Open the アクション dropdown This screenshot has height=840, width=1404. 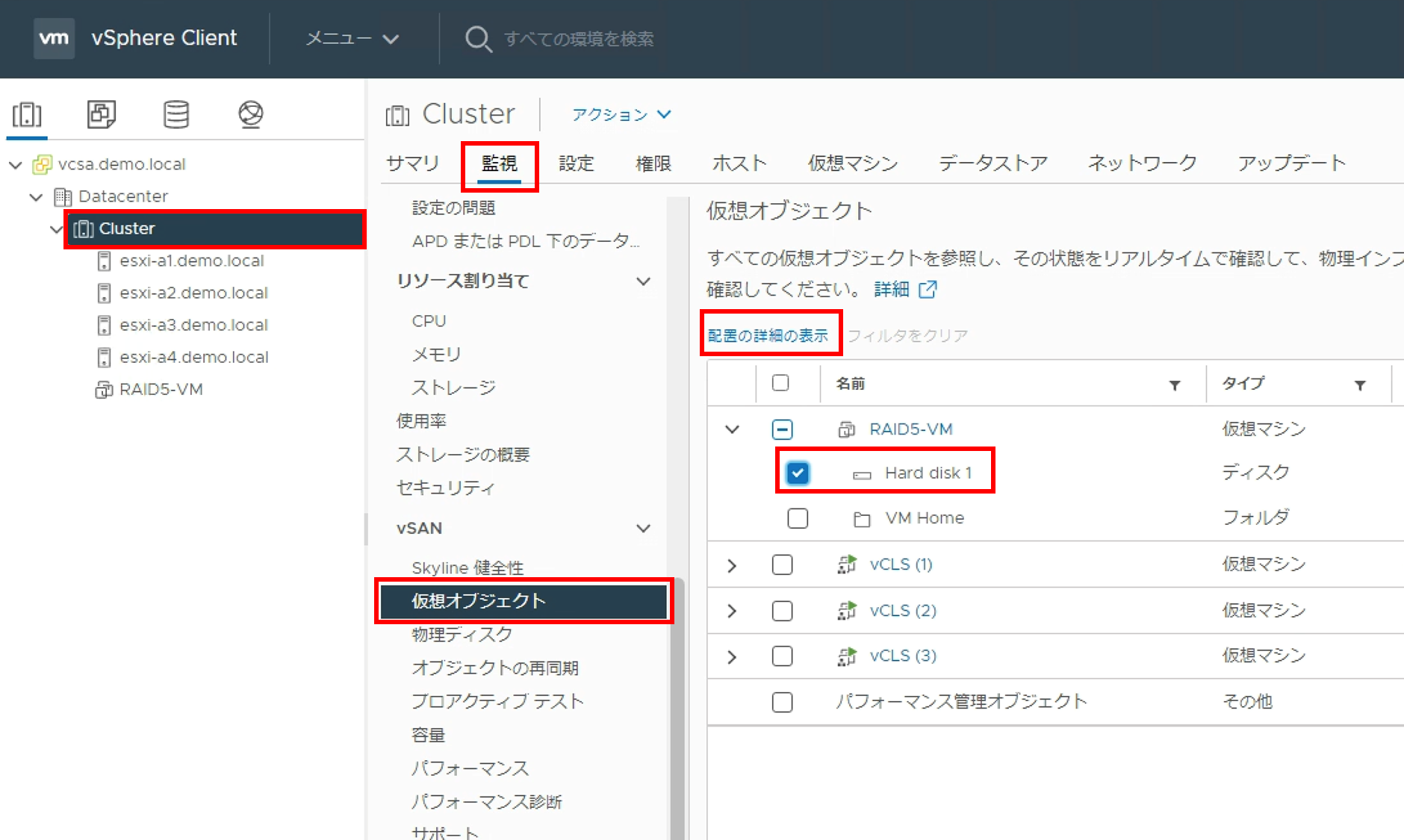click(621, 114)
